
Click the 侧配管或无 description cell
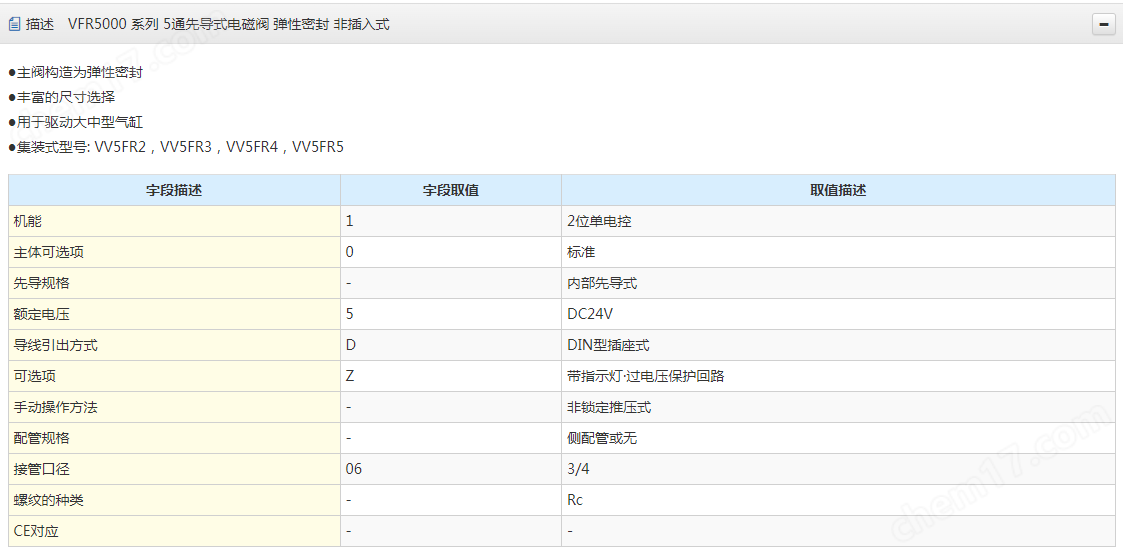(838, 438)
